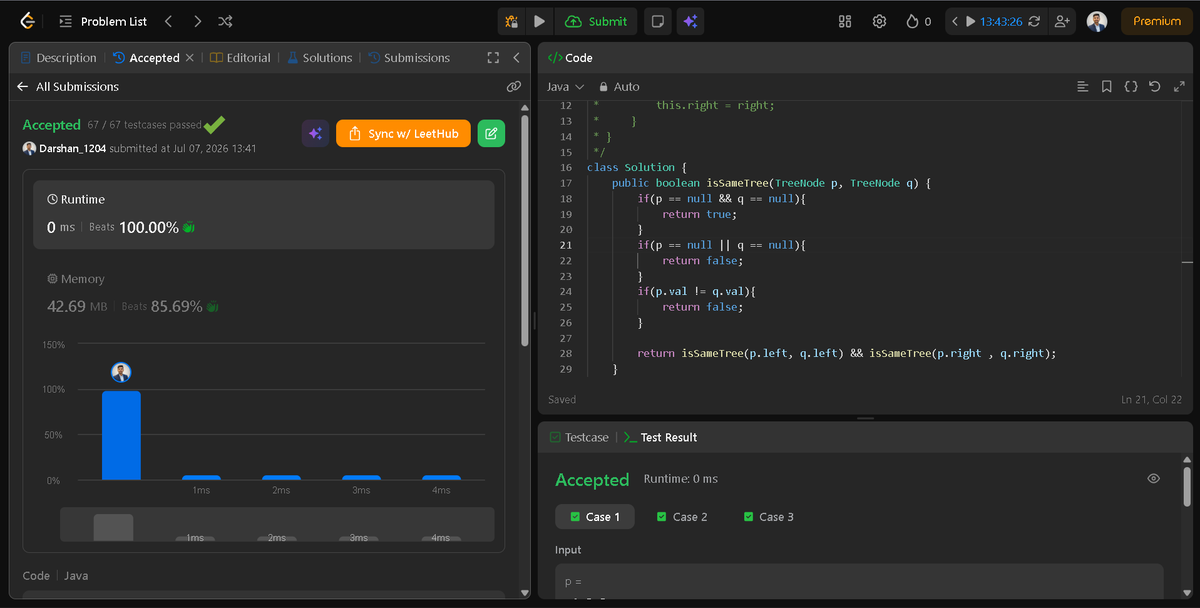Start the debugger icon beside Run
The height and width of the screenshot is (608, 1200).
click(512, 21)
